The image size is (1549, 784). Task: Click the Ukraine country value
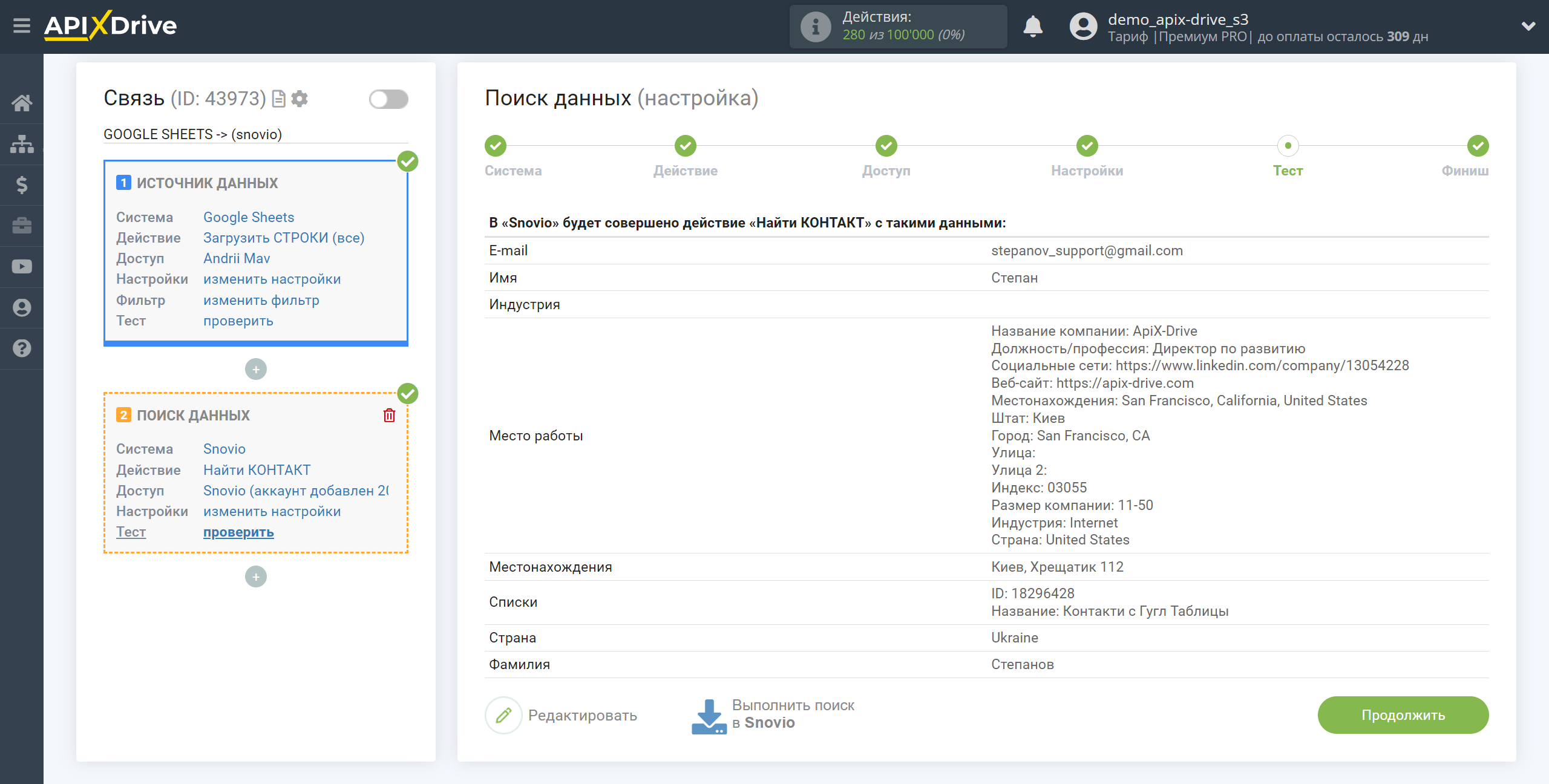click(1015, 638)
